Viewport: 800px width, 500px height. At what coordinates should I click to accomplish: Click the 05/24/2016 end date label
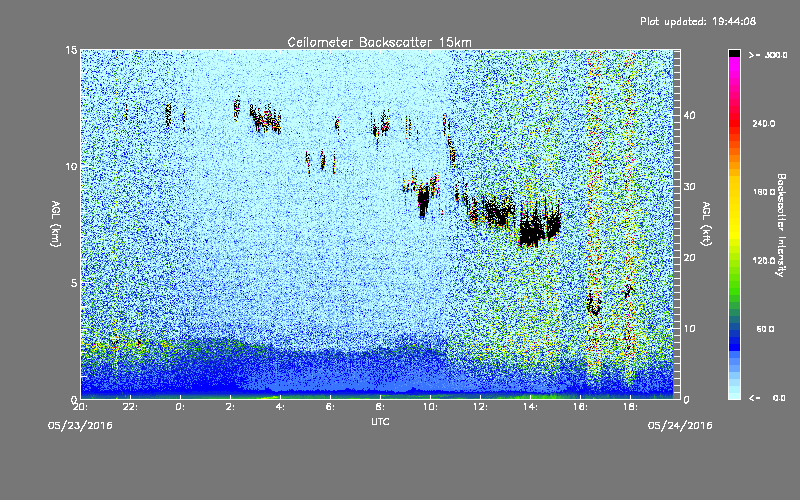tap(680, 426)
